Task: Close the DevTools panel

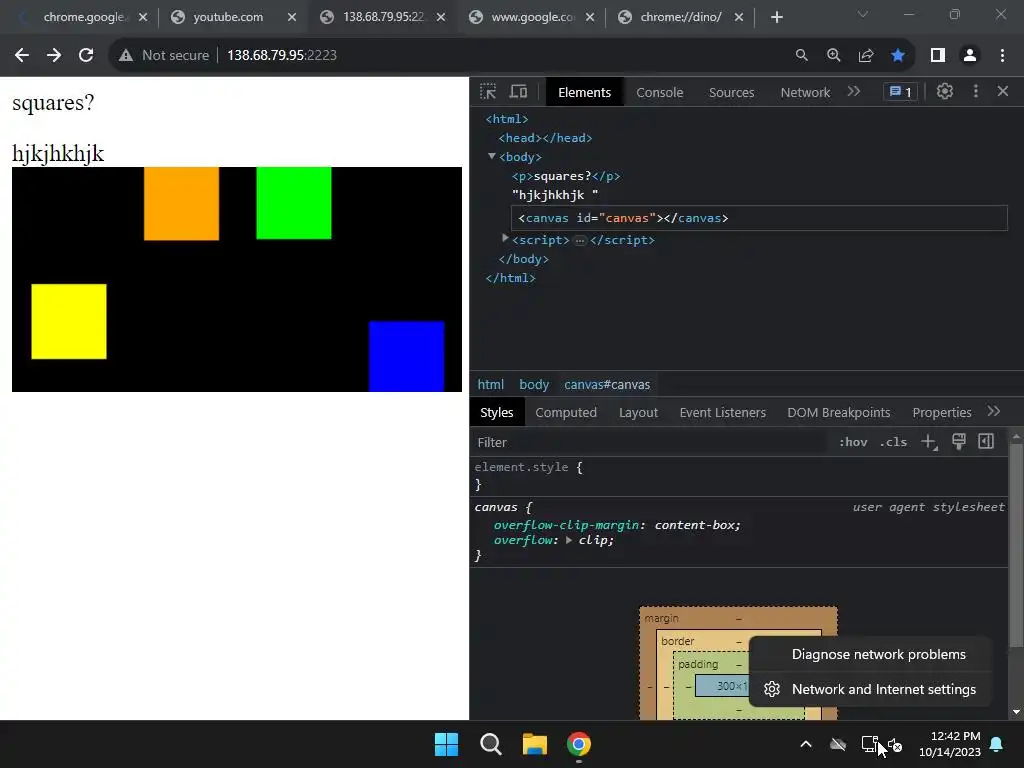Action: [1002, 91]
